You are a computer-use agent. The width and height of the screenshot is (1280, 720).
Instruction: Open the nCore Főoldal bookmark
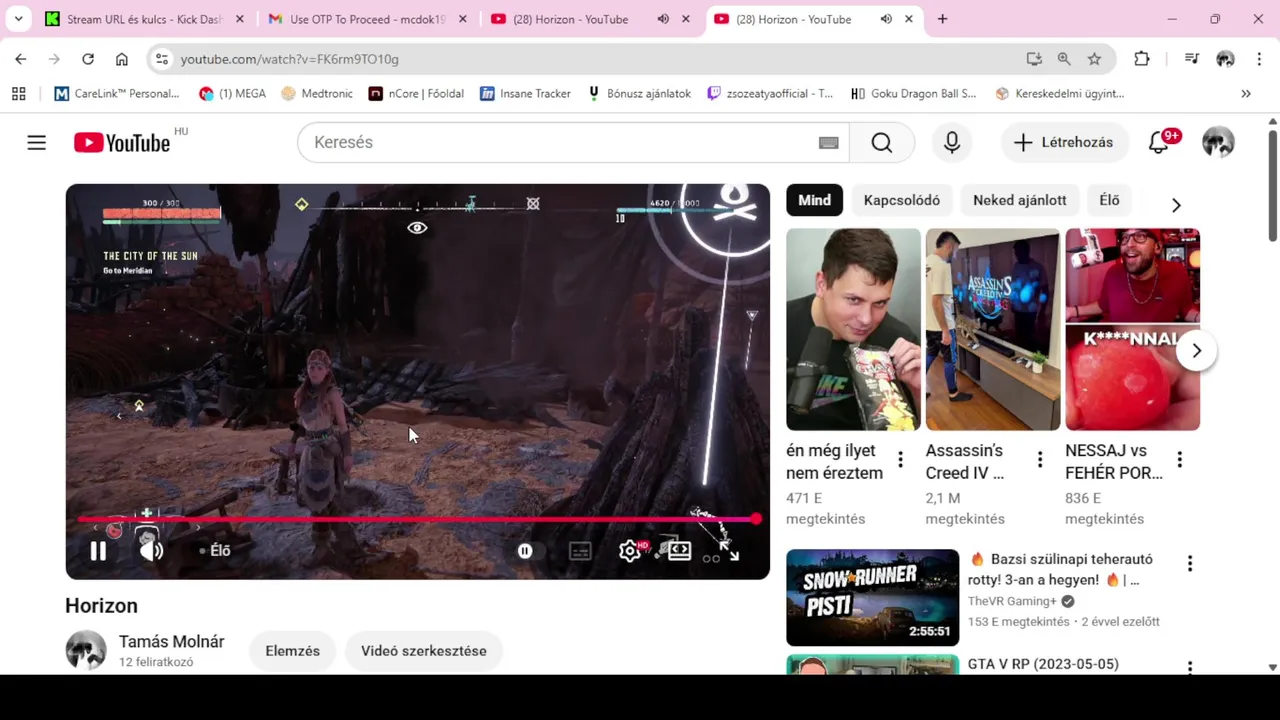(x=416, y=93)
